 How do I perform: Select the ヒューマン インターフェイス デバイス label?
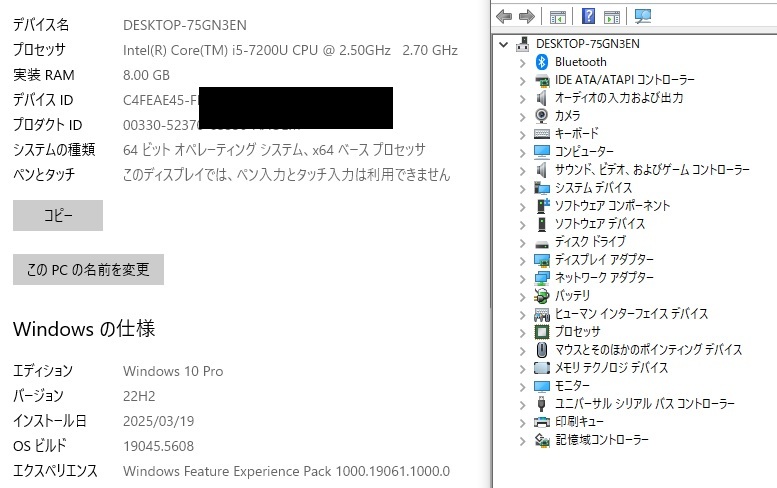(x=631, y=314)
